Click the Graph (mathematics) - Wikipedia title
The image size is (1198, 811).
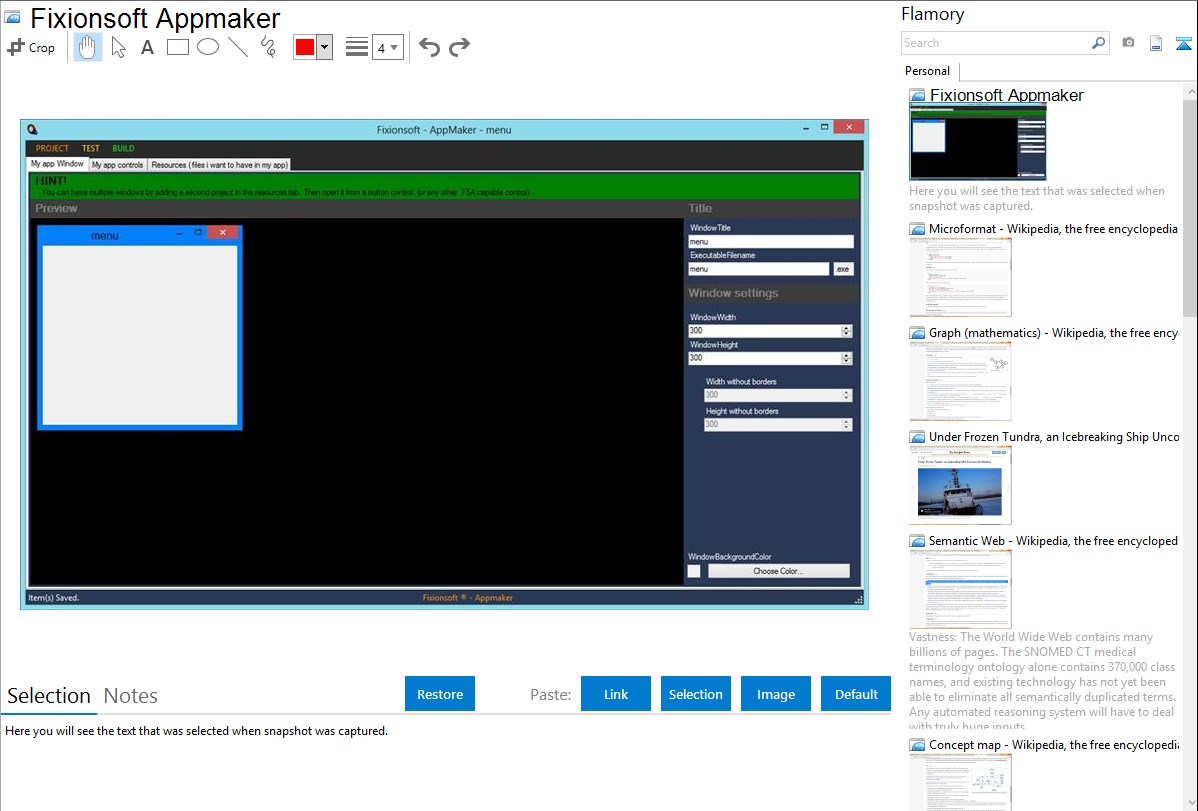click(1053, 333)
